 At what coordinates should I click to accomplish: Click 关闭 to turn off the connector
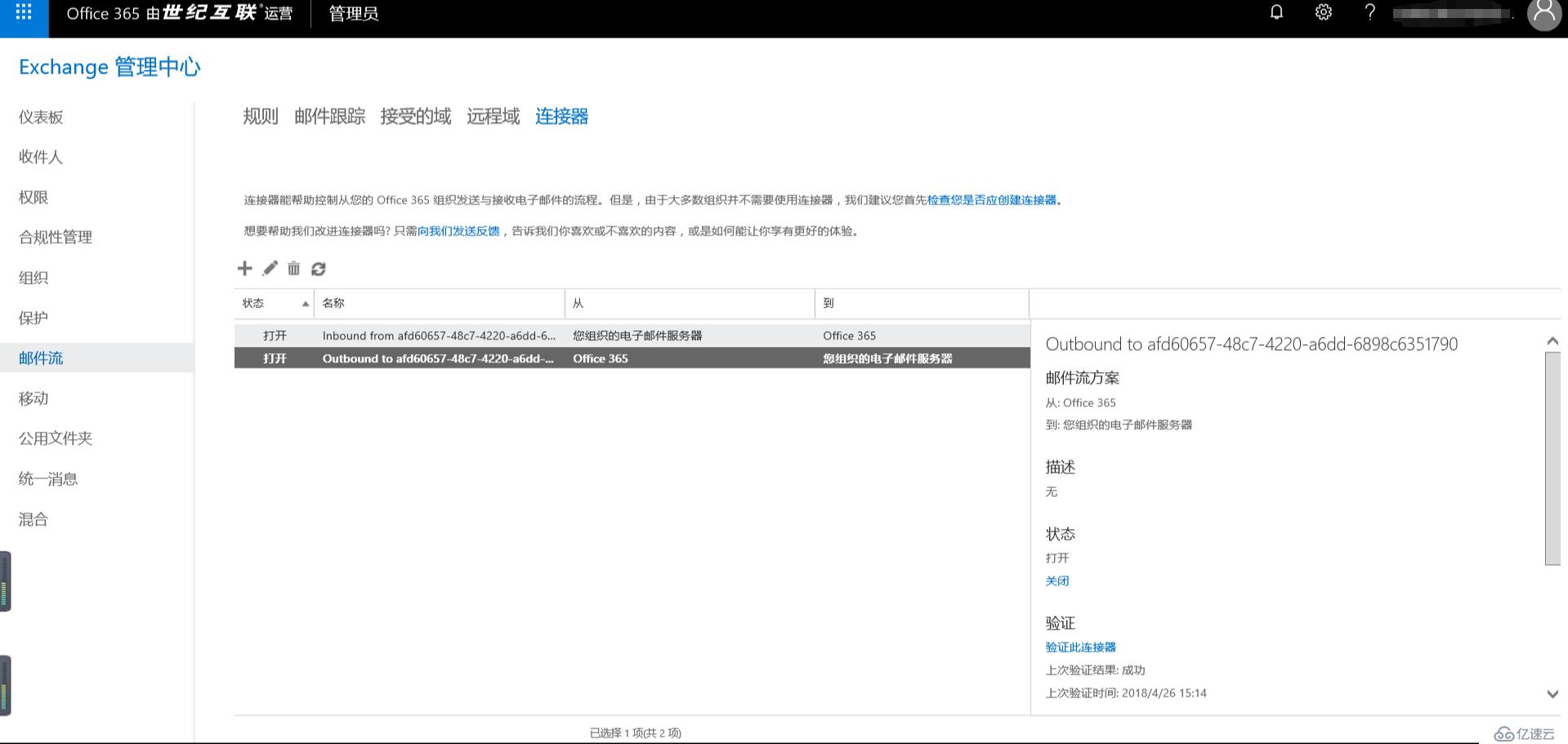pyautogui.click(x=1057, y=580)
